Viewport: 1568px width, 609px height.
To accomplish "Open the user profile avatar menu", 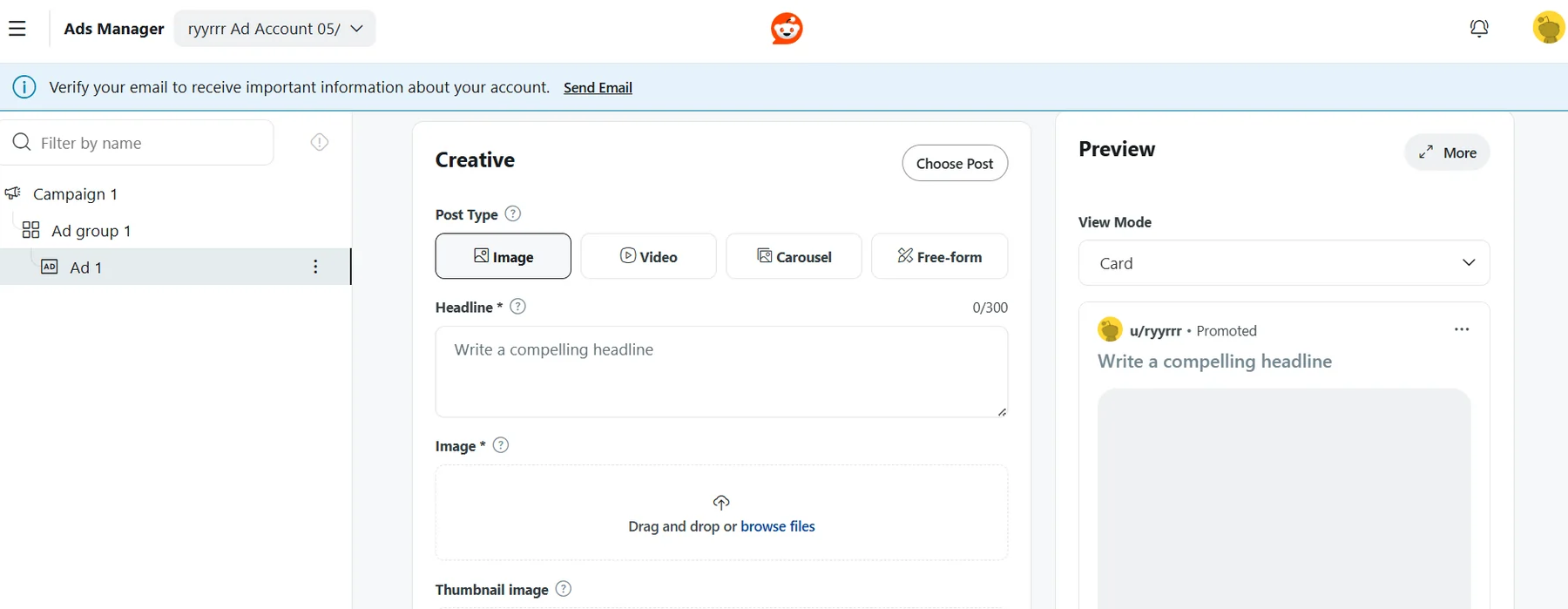I will (1549, 28).
